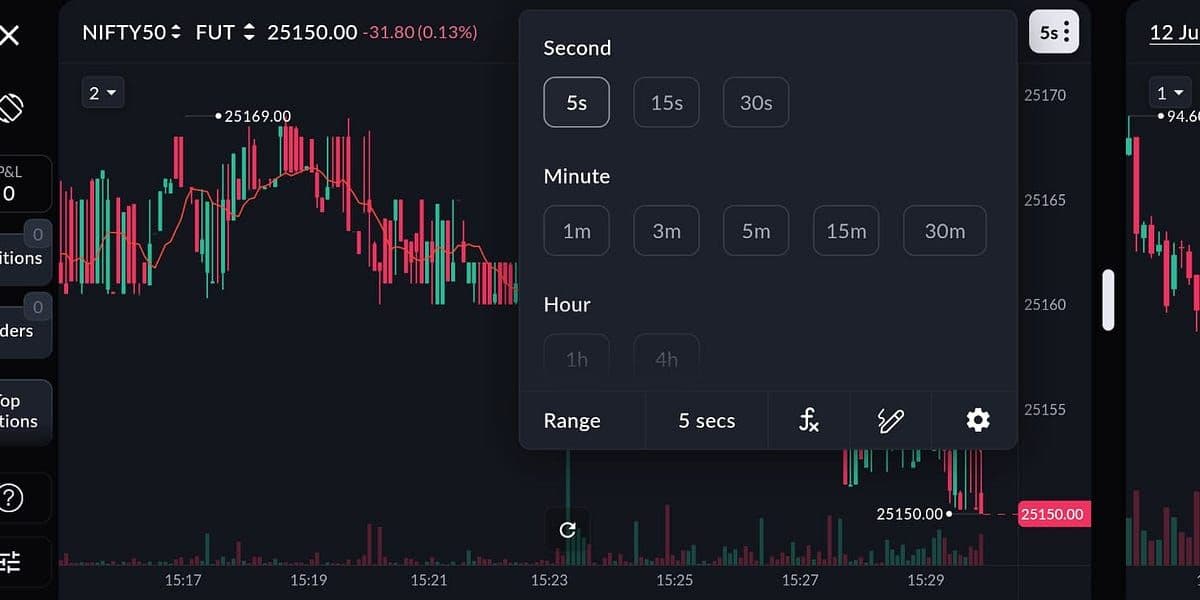The height and width of the screenshot is (600, 1200).
Task: Select the 5s interval option
Action: point(576,102)
